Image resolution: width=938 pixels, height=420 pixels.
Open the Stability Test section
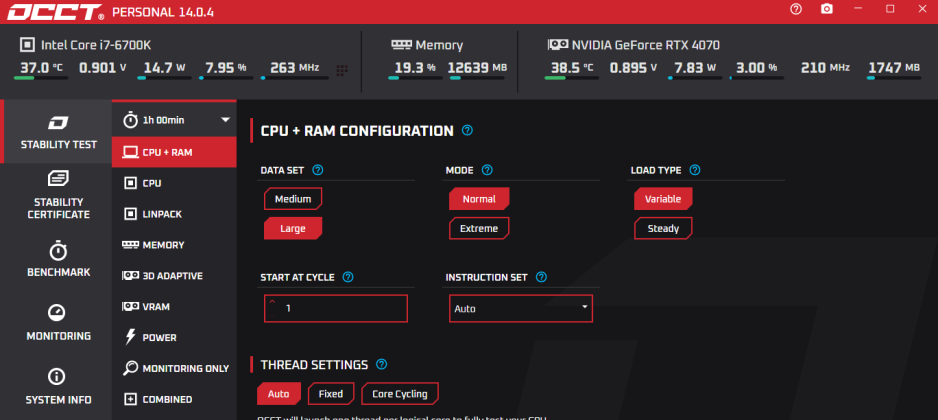(x=58, y=132)
